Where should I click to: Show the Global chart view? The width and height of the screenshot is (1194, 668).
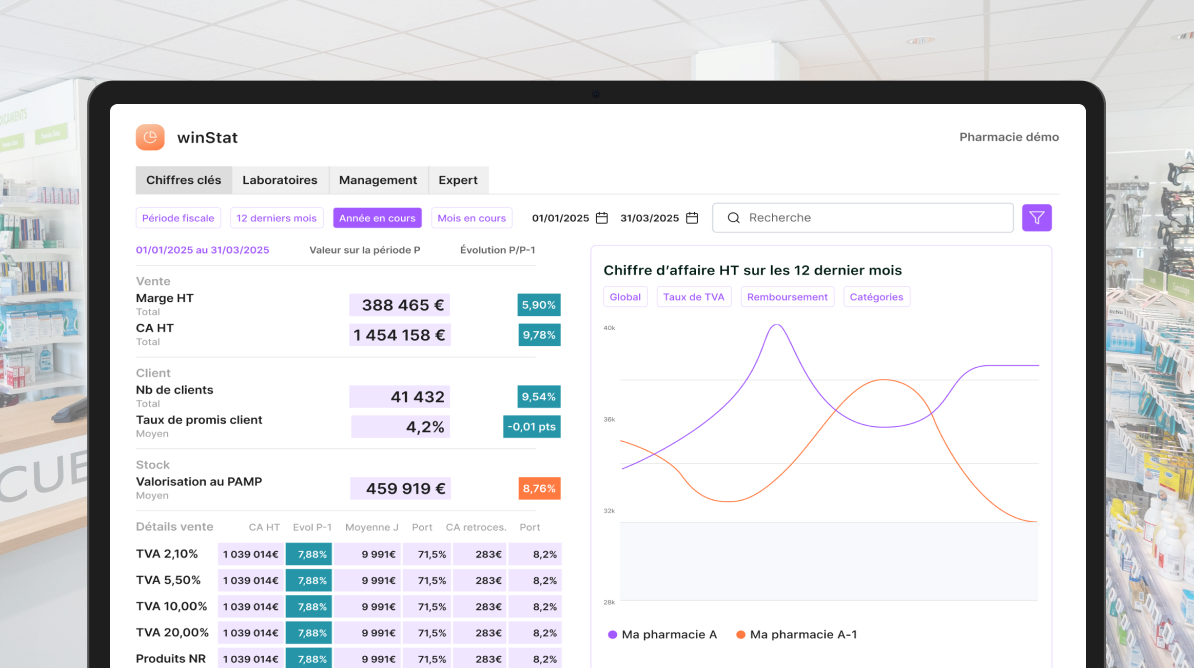click(x=625, y=297)
